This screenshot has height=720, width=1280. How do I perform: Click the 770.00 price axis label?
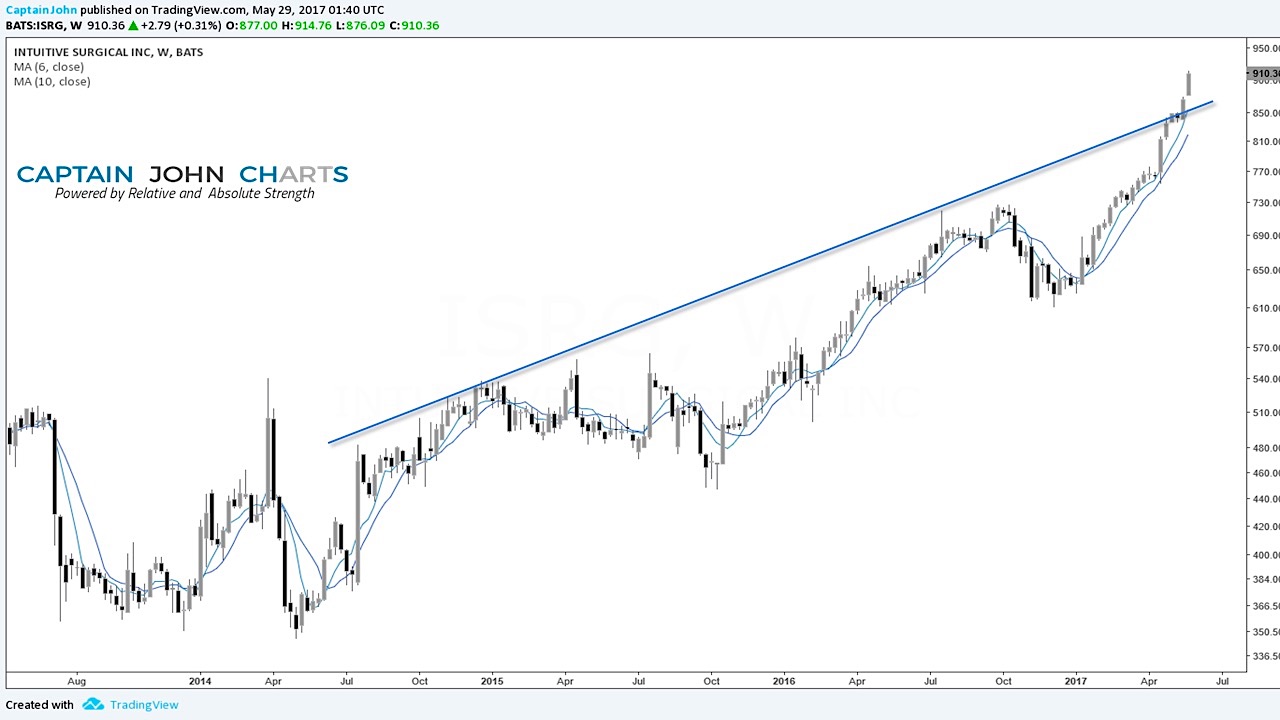[x=1265, y=172]
